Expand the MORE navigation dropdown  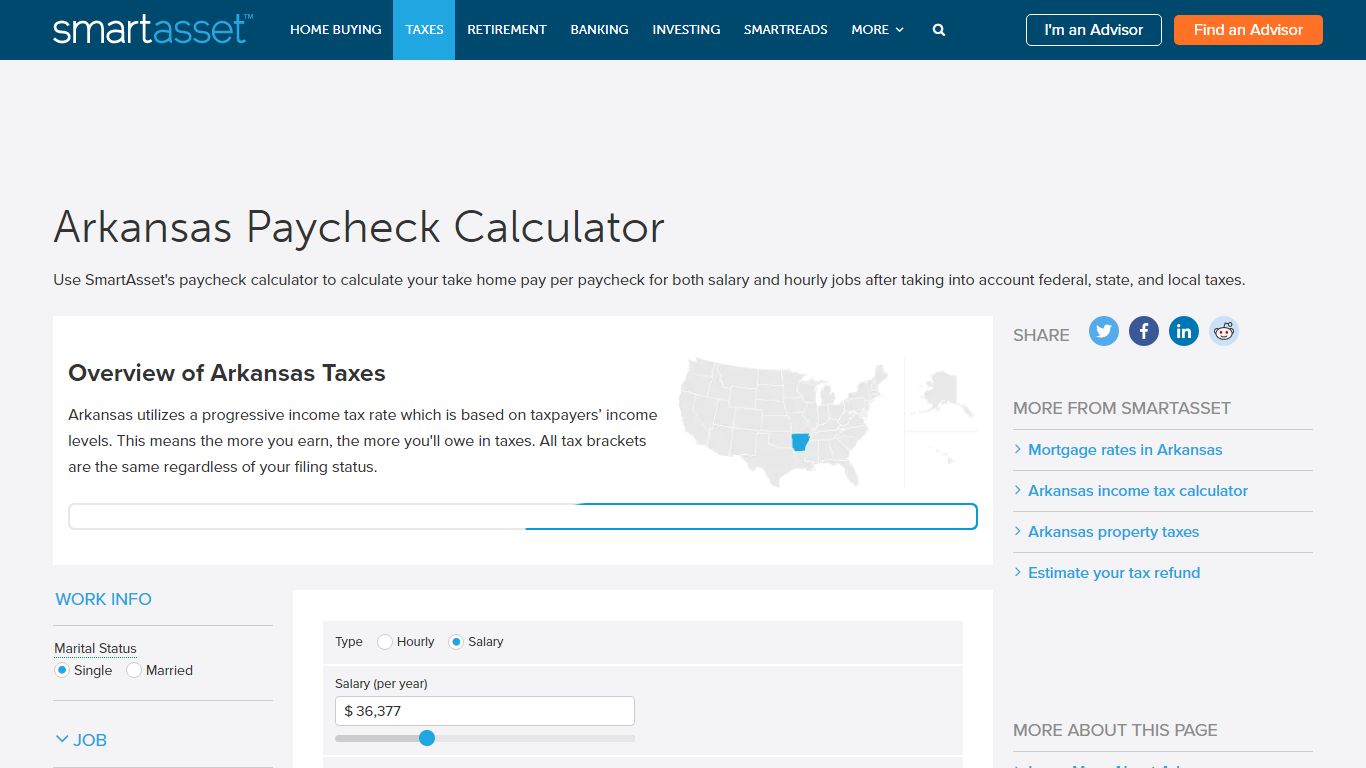tap(877, 30)
